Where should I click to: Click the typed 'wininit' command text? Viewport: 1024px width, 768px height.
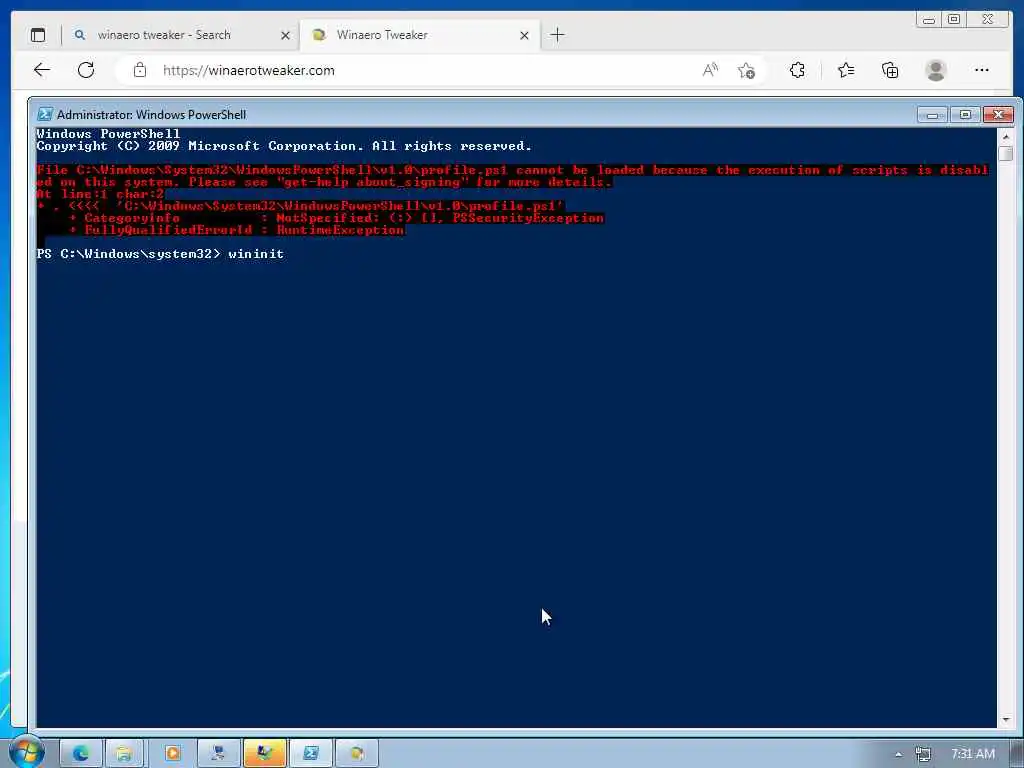(256, 253)
